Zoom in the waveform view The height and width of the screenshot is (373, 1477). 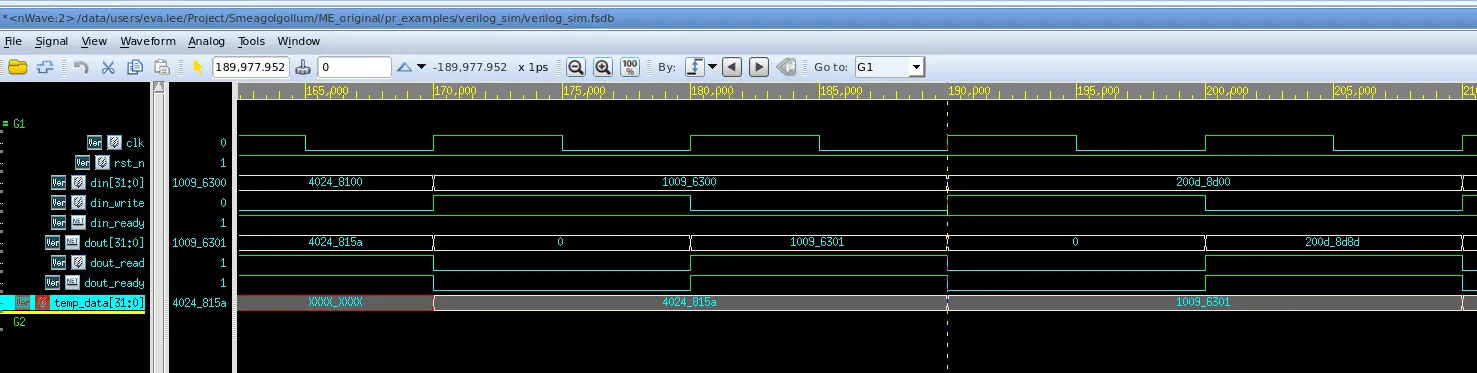[x=602, y=67]
